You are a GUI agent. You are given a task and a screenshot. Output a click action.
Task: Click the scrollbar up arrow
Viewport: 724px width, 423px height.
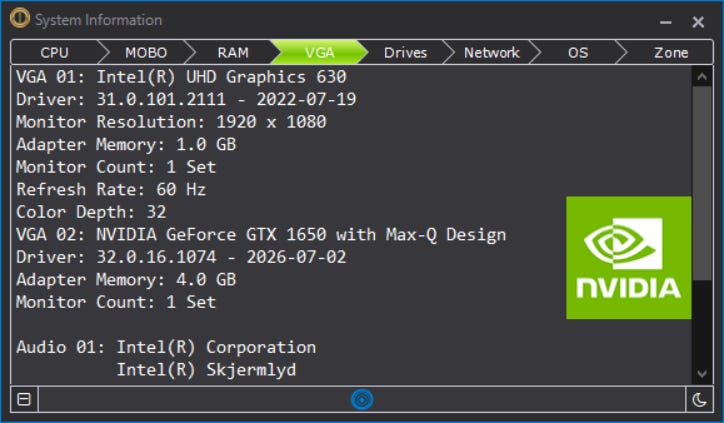click(x=702, y=77)
